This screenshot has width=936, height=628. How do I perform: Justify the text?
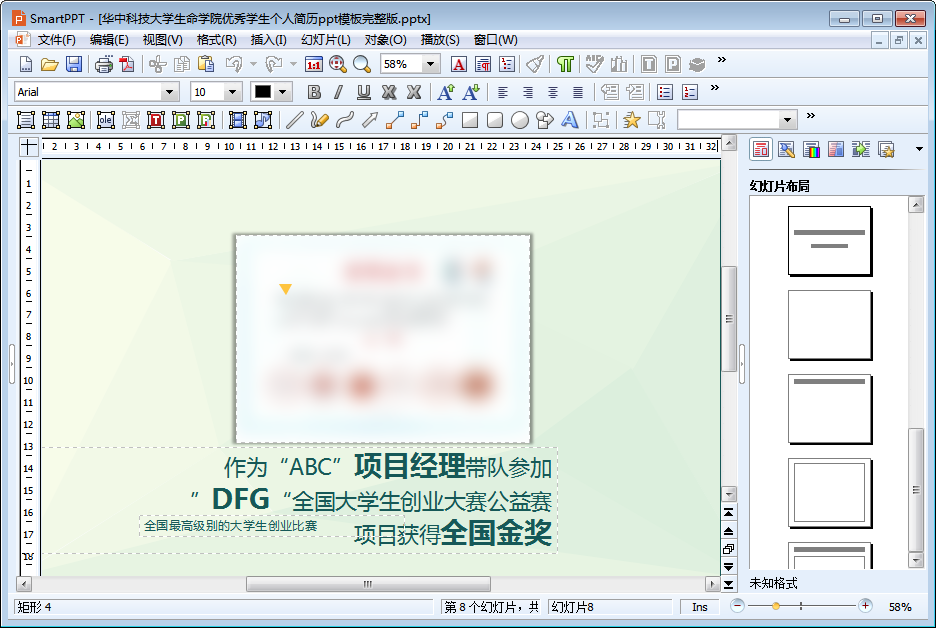click(x=578, y=92)
